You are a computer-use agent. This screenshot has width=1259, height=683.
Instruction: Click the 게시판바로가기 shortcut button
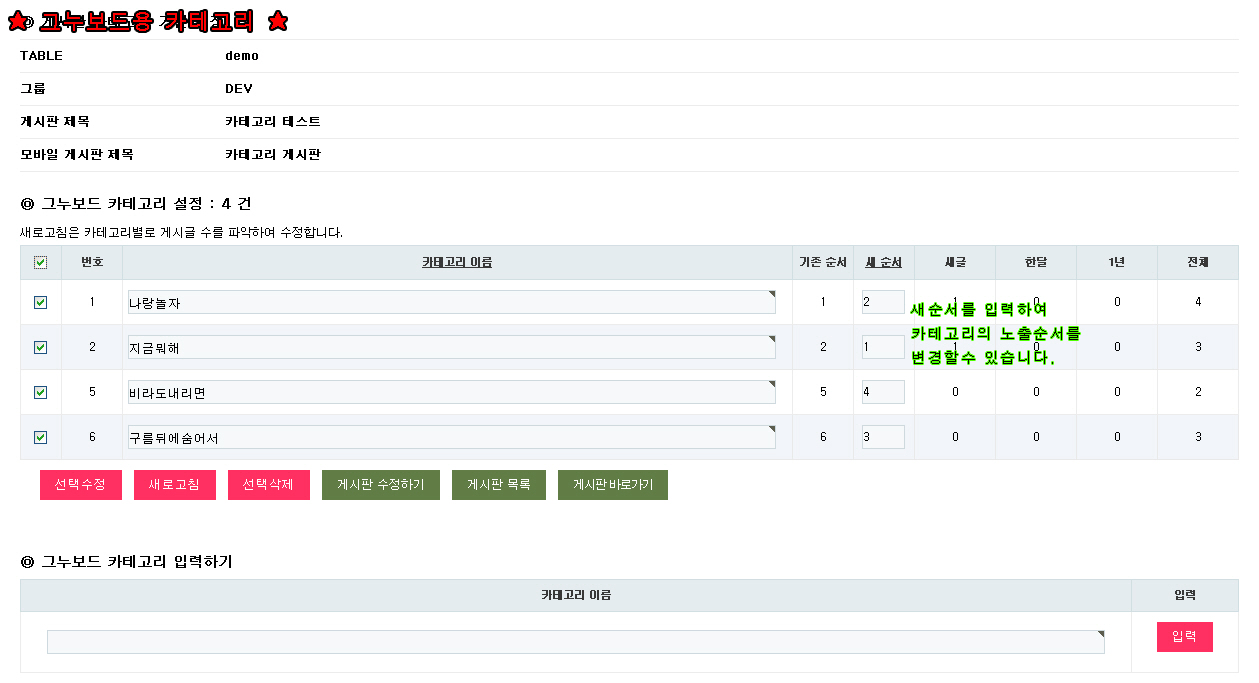pos(612,485)
